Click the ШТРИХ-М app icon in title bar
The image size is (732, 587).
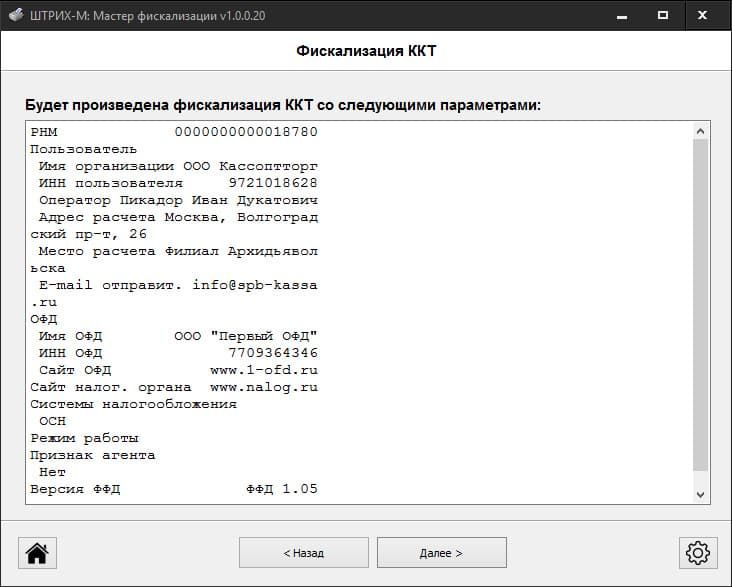(16, 15)
